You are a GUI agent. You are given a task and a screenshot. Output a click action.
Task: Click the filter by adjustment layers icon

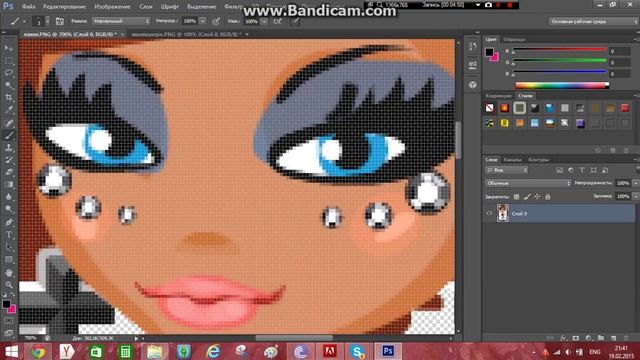click(x=571, y=170)
